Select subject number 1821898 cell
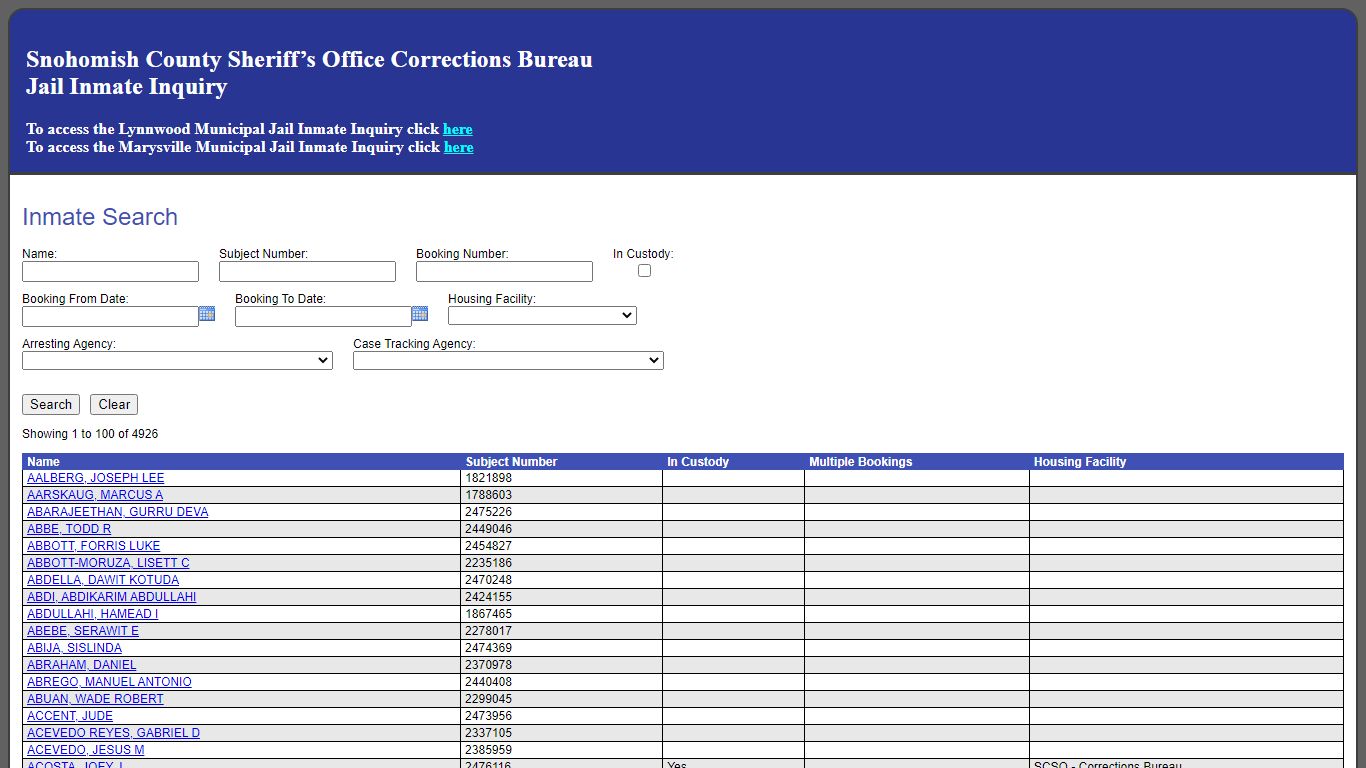Viewport: 1366px width, 768px height. 561,478
